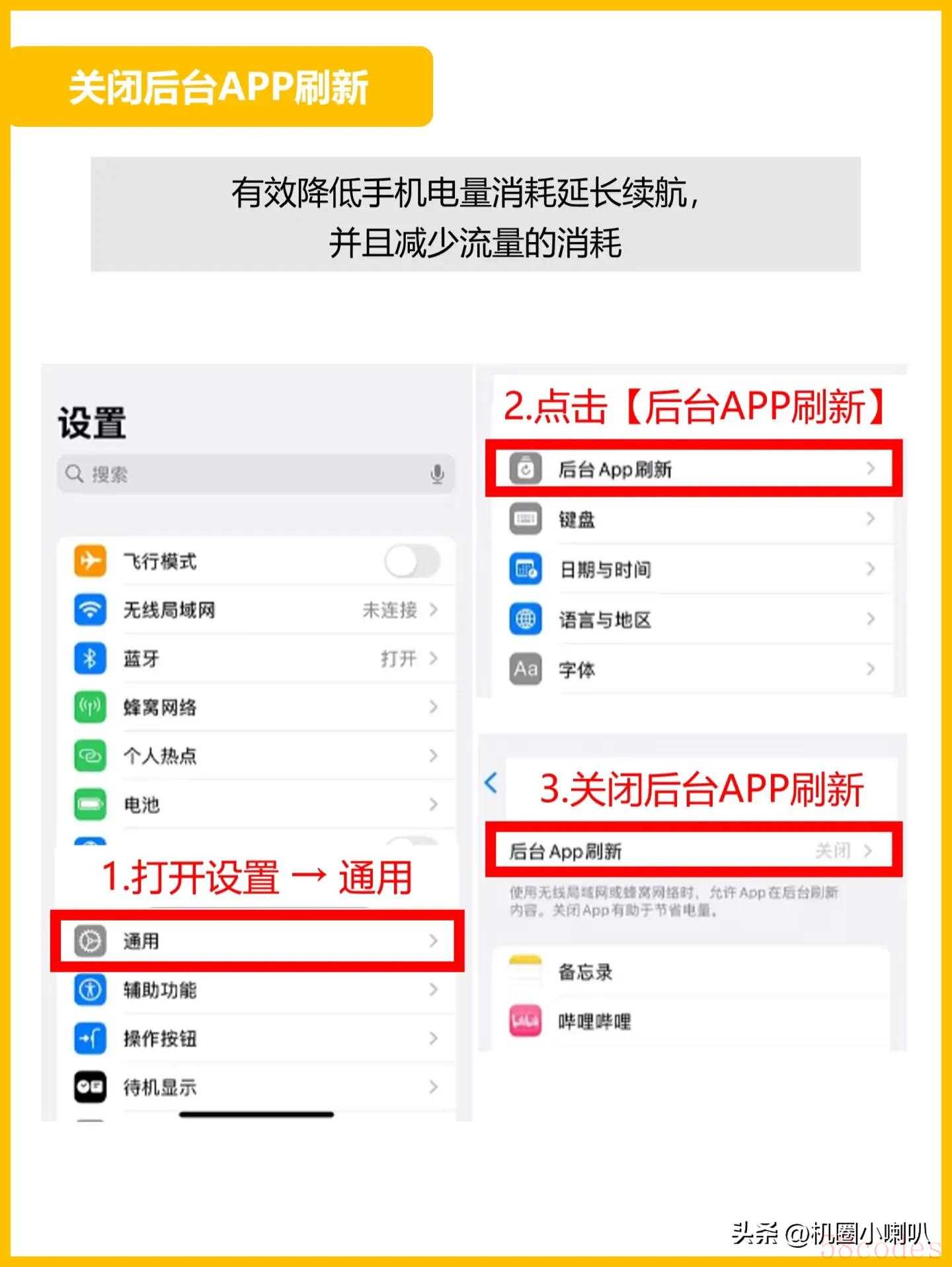Expand the 语言与地区 row chevron

870,619
